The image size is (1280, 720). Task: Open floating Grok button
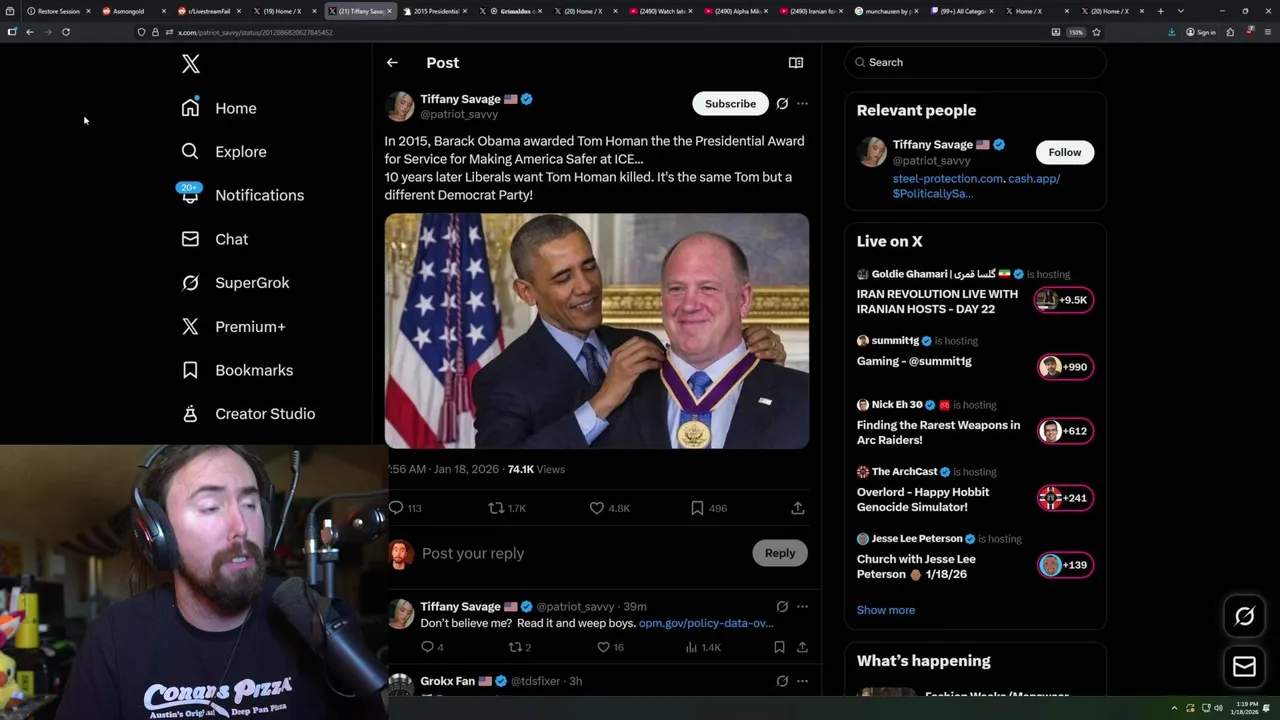1244,616
